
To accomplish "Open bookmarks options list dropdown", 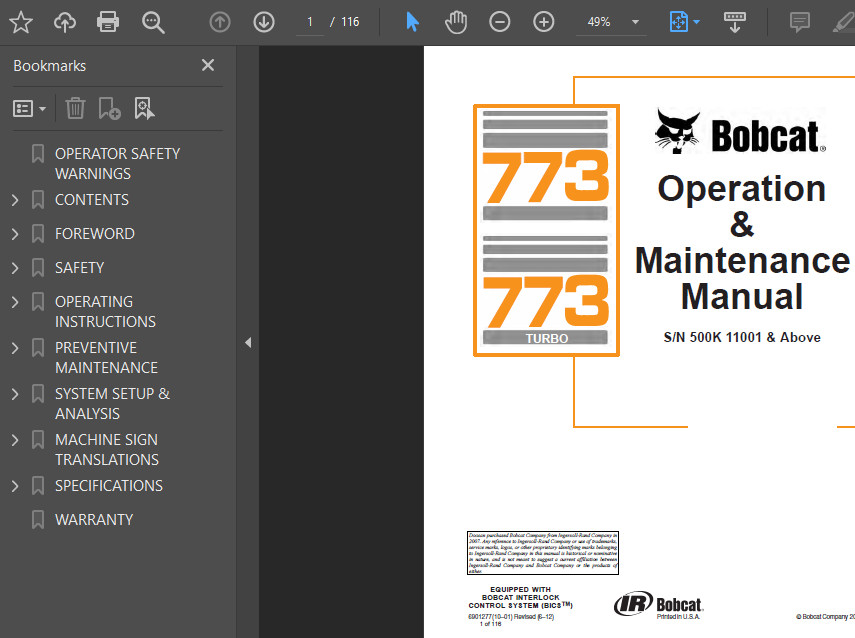I will (29, 109).
